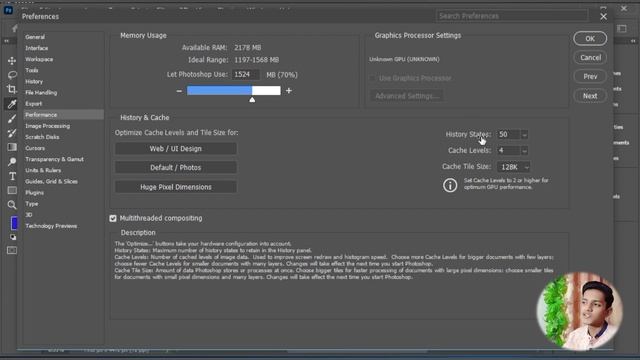Close the Preferences dialog
Image resolution: width=640 pixels, height=360 pixels.
603,17
